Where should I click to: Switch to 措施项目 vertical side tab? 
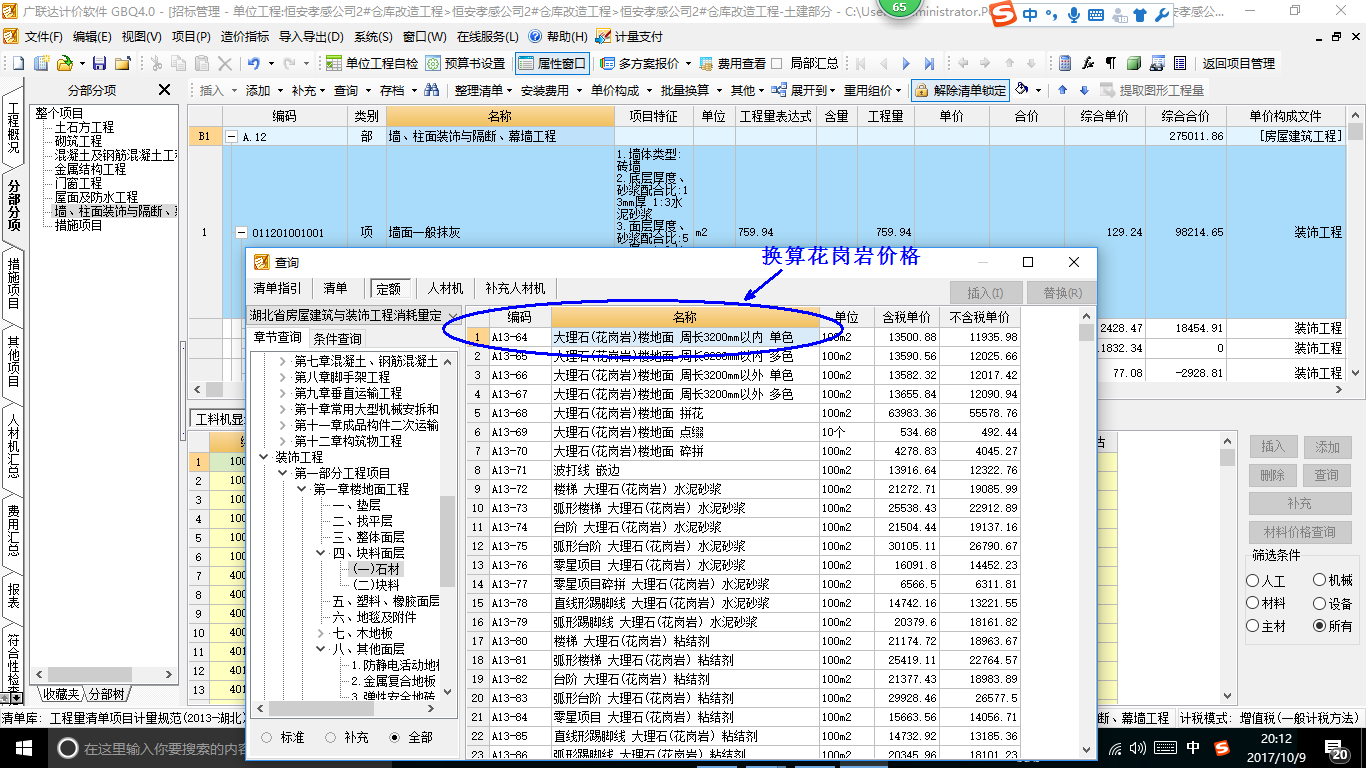click(x=13, y=283)
